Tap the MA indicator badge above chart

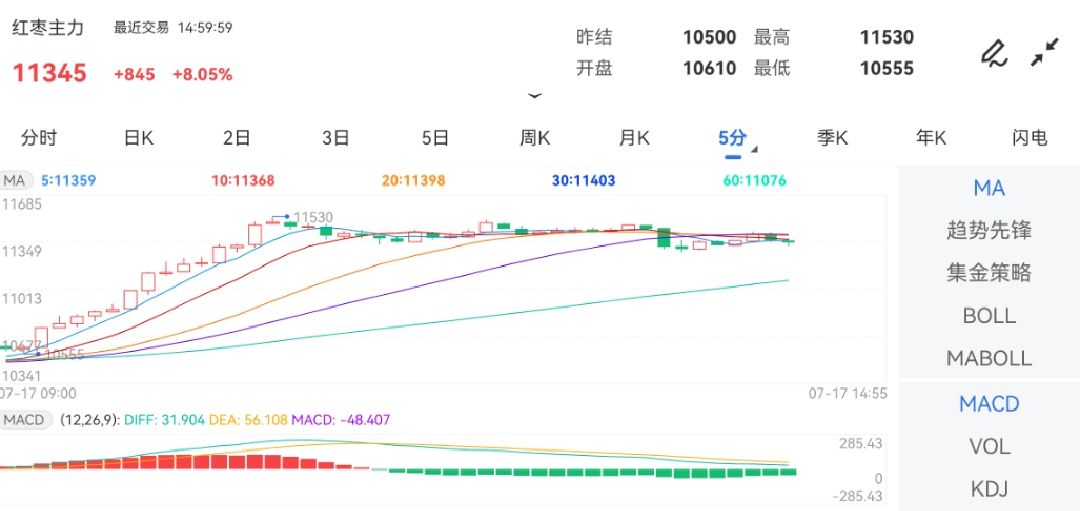pyautogui.click(x=15, y=181)
